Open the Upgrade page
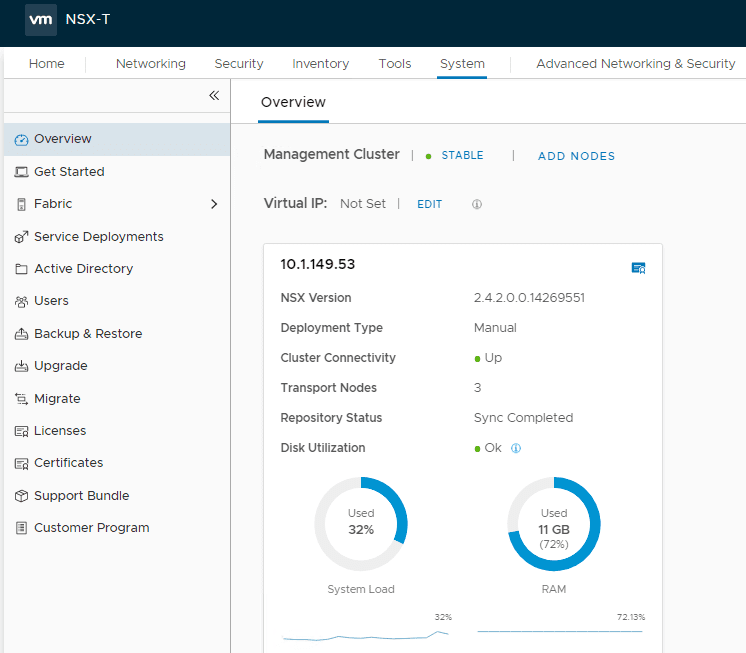Image resolution: width=746 pixels, height=653 pixels. pyautogui.click(x=60, y=366)
